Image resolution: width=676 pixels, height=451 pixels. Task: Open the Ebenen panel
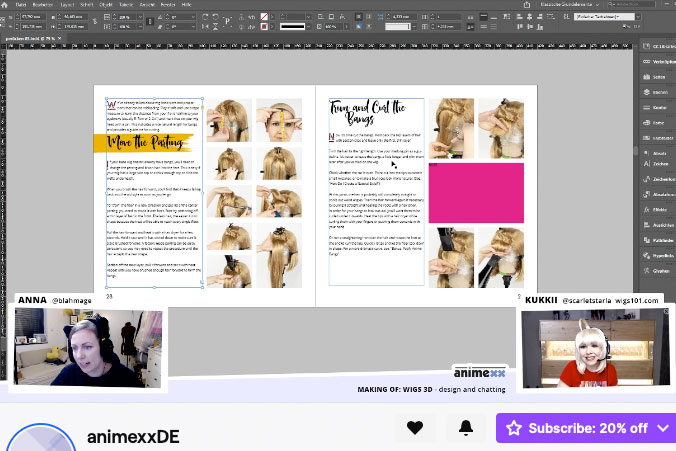coord(656,92)
